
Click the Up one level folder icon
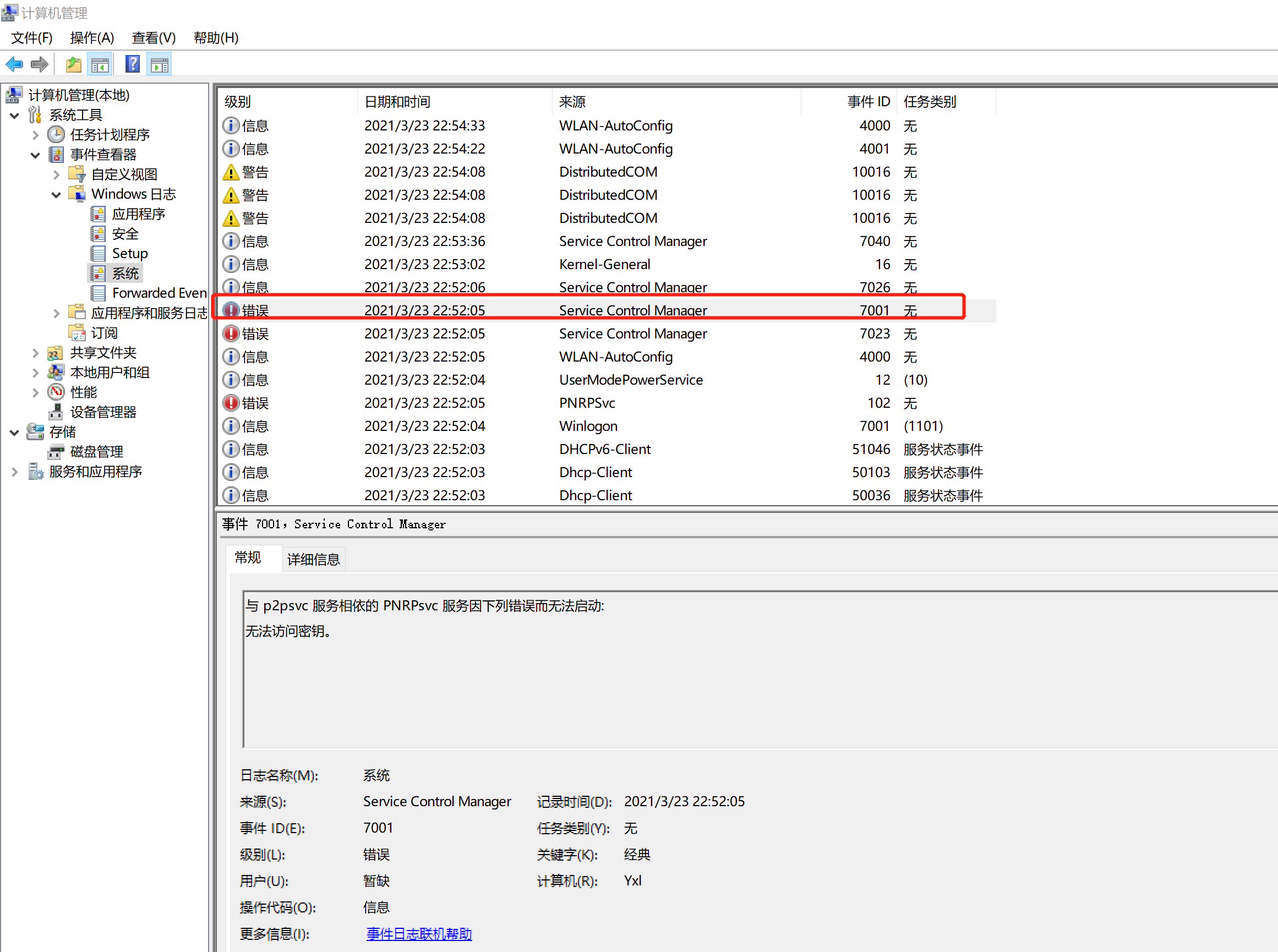pyautogui.click(x=73, y=64)
